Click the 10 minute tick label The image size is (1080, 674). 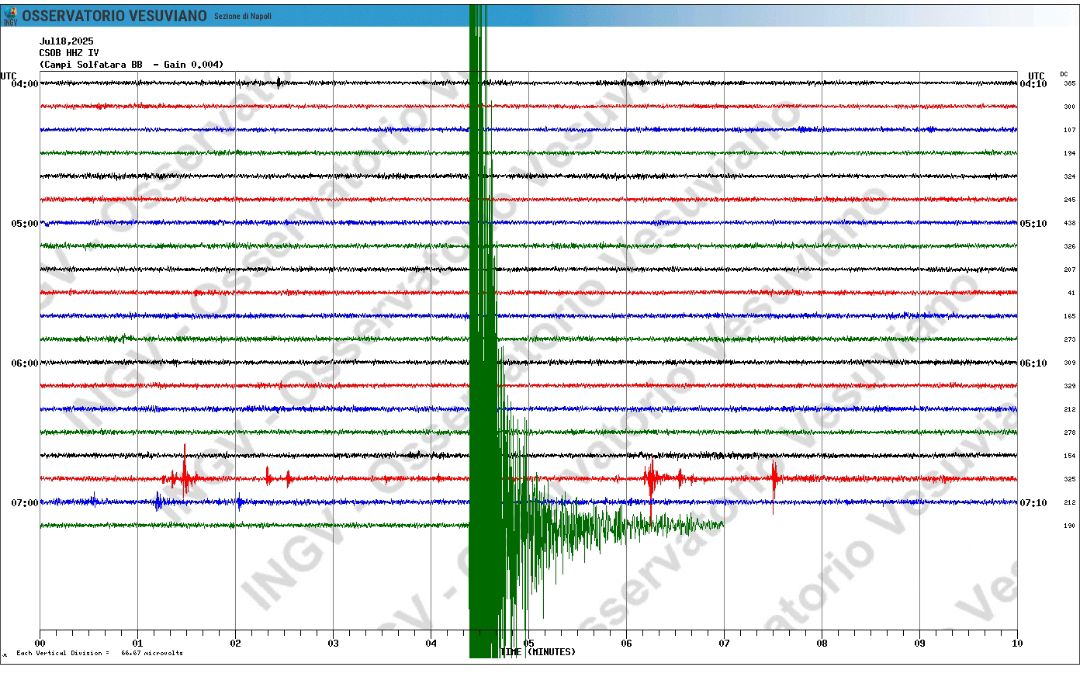coord(1017,644)
